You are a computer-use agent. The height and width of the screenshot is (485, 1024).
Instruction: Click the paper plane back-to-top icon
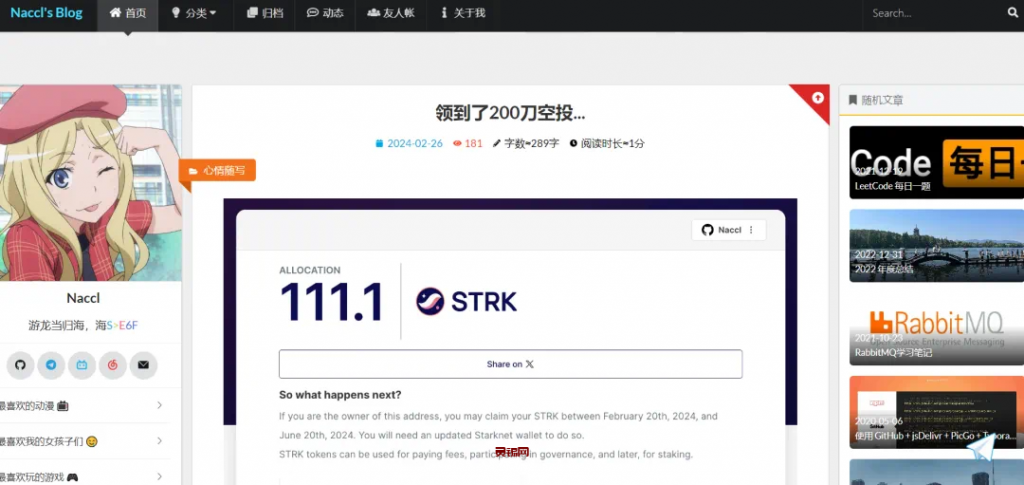[x=987, y=454]
